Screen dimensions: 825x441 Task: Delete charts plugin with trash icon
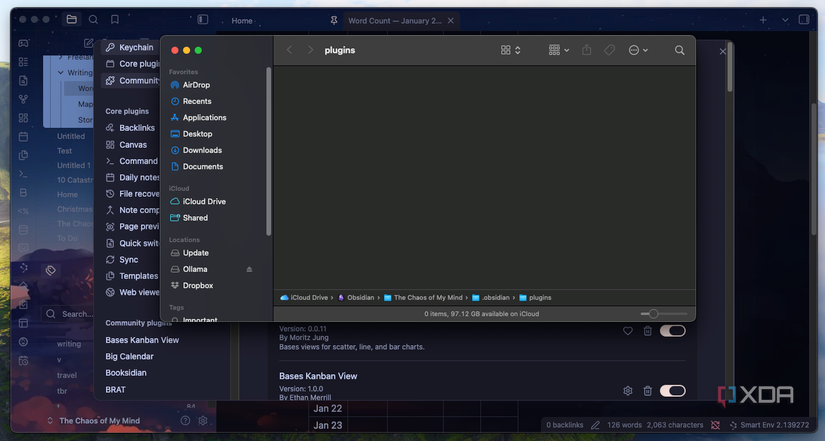[x=648, y=331]
